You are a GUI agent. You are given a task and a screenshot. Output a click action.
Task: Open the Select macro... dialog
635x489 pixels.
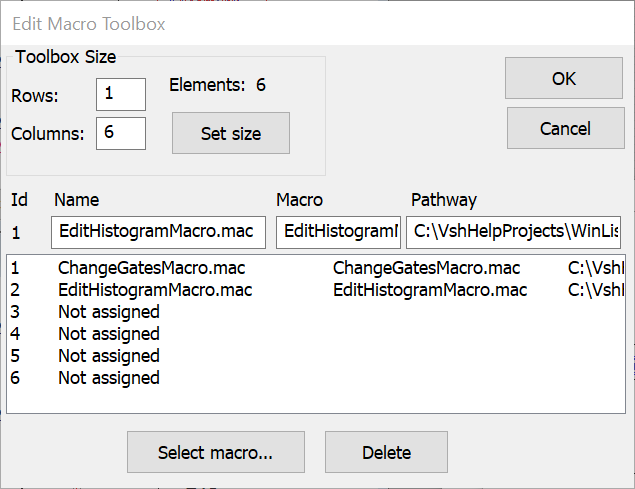click(x=215, y=452)
